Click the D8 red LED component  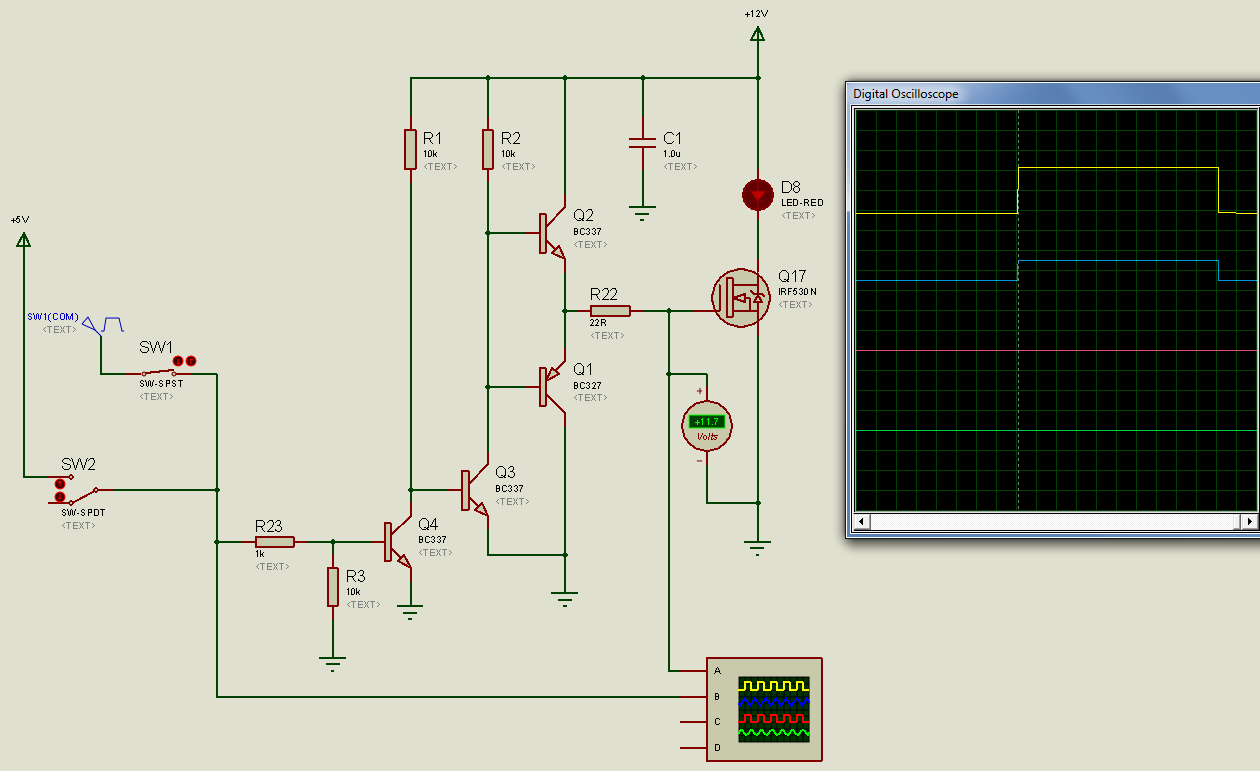coord(757,194)
